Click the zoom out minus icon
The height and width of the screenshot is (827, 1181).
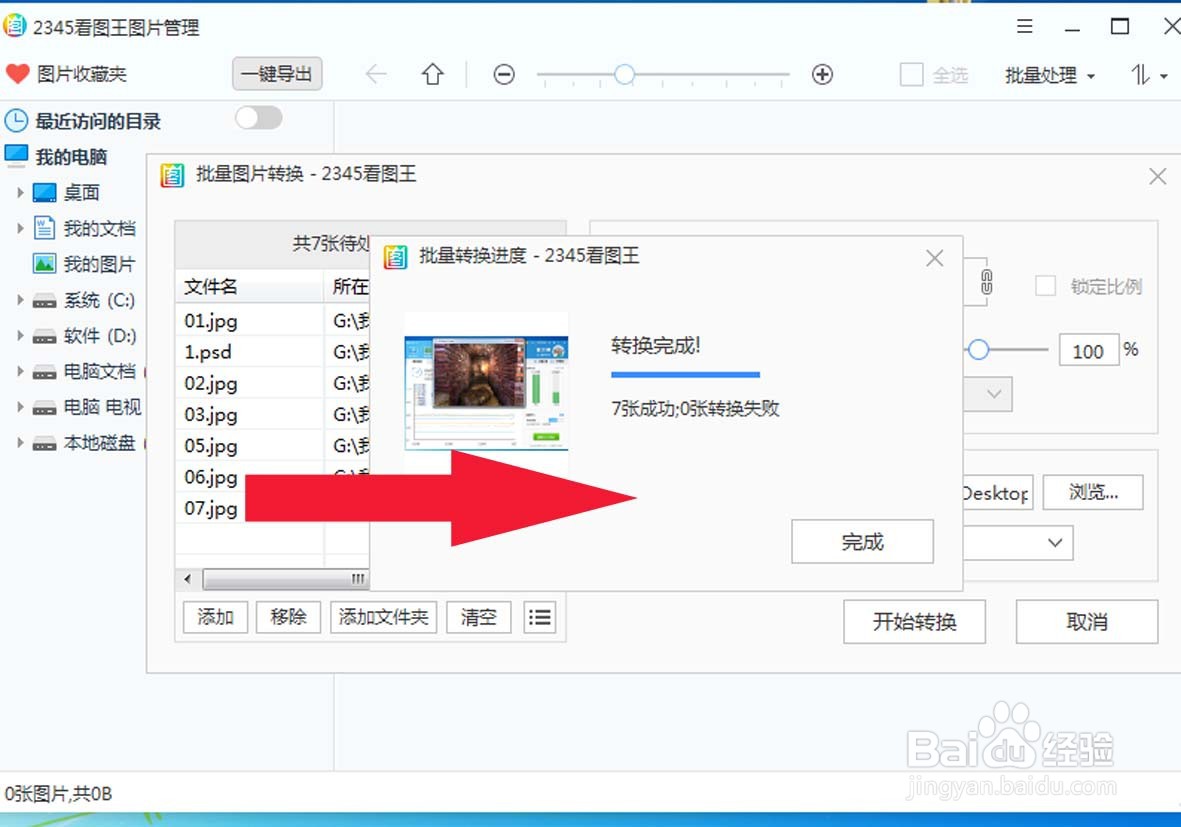coord(504,75)
